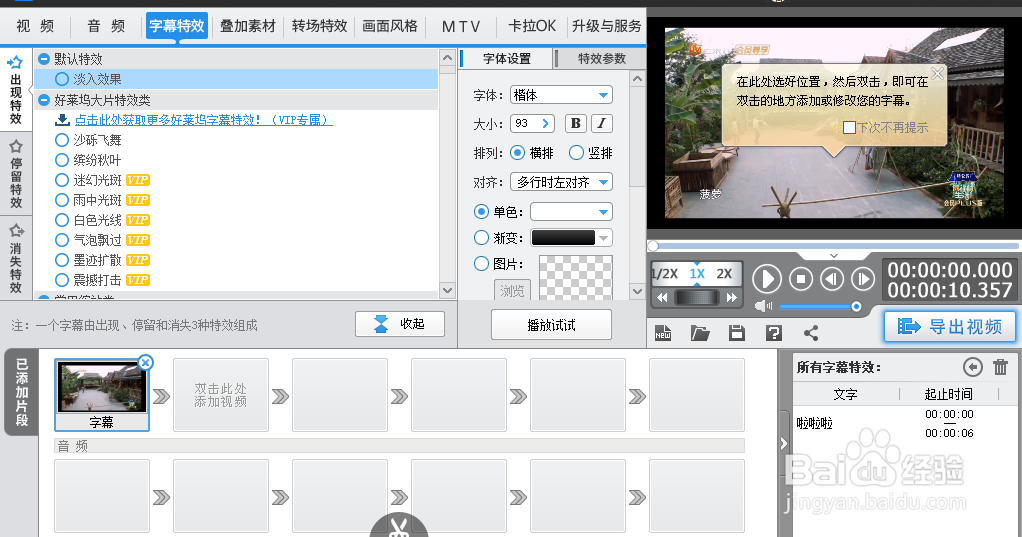Open 单色 color dropdown
Screen dimensions: 1022x537
tap(572, 212)
